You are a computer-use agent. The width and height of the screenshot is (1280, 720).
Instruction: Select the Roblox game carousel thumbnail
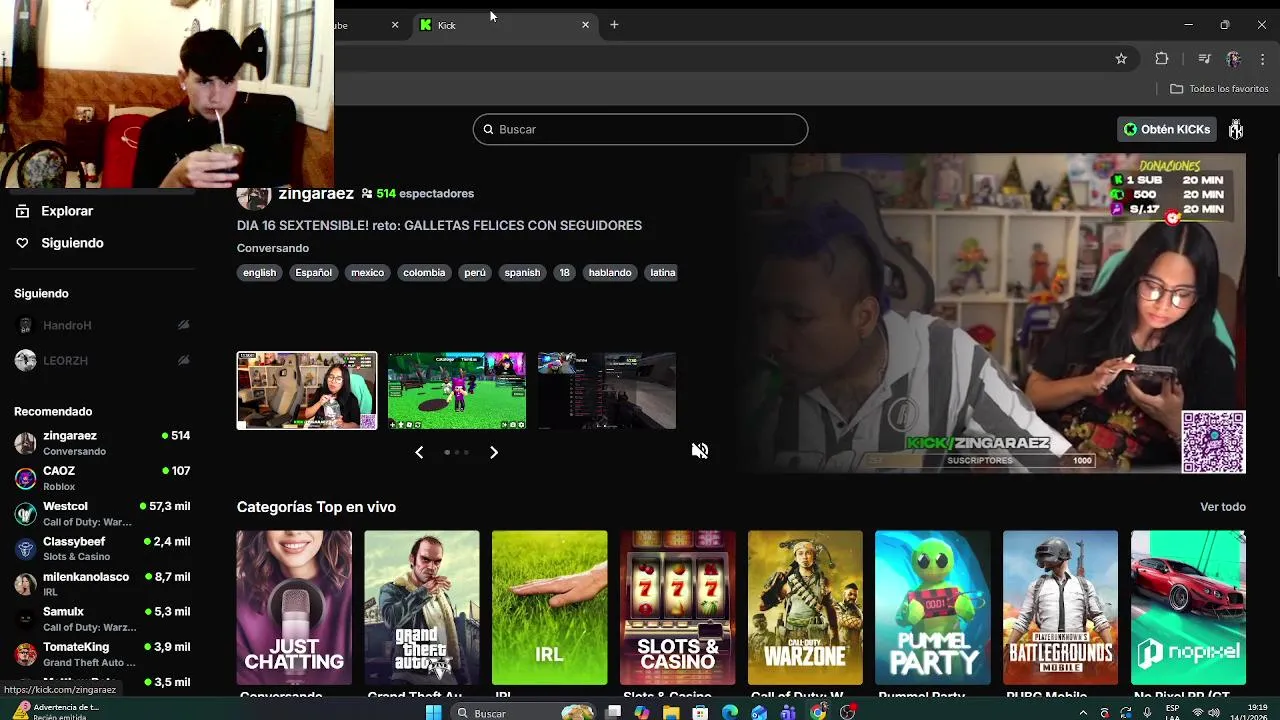tap(457, 390)
